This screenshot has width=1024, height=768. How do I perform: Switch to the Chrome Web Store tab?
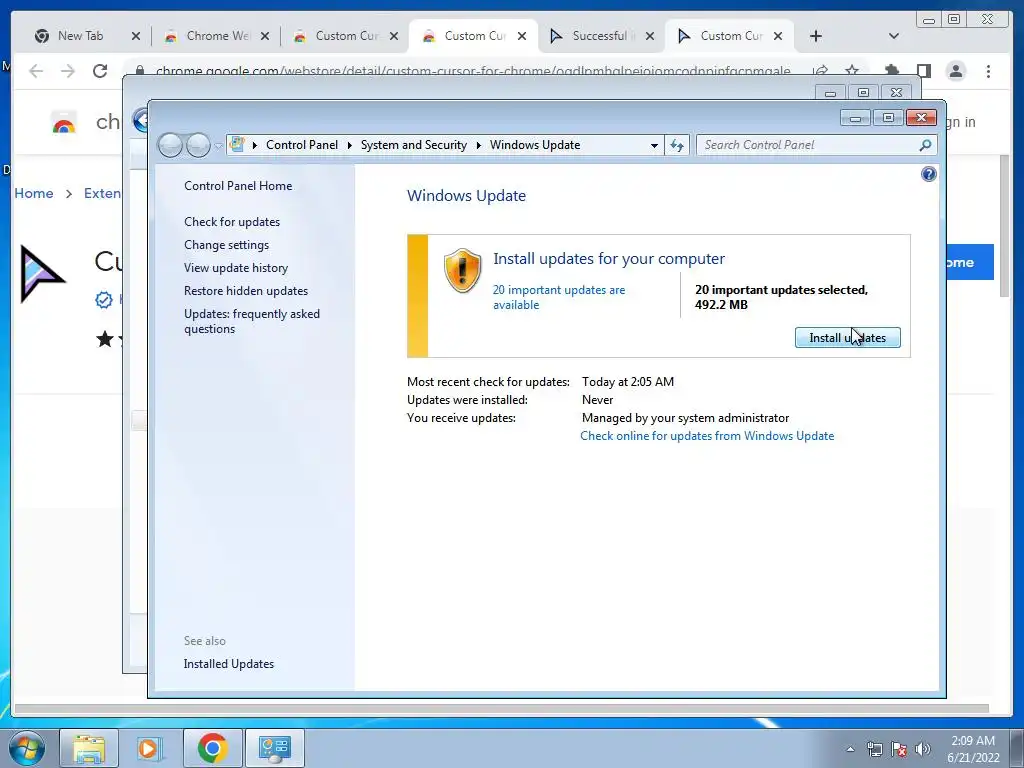(216, 36)
